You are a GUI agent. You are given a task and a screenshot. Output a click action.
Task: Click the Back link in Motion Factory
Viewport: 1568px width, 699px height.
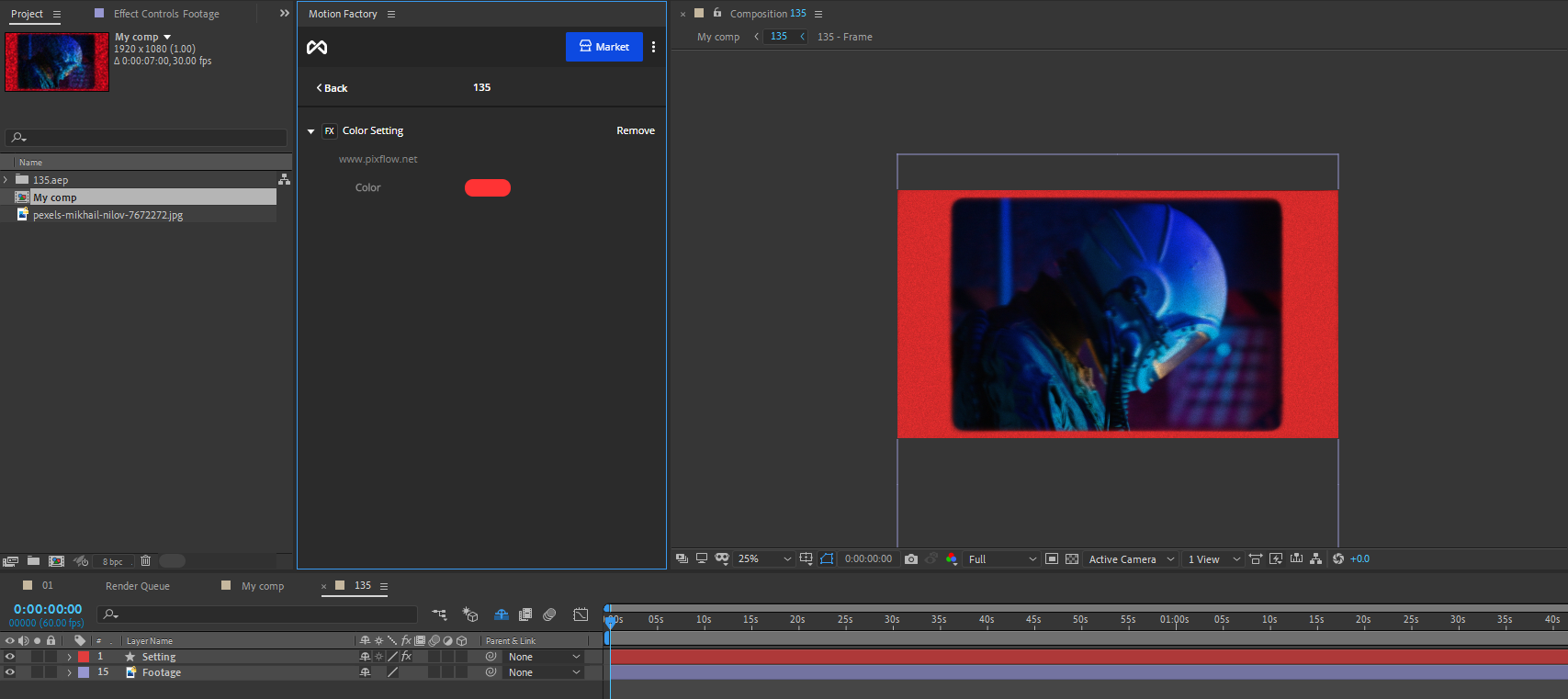tap(332, 88)
